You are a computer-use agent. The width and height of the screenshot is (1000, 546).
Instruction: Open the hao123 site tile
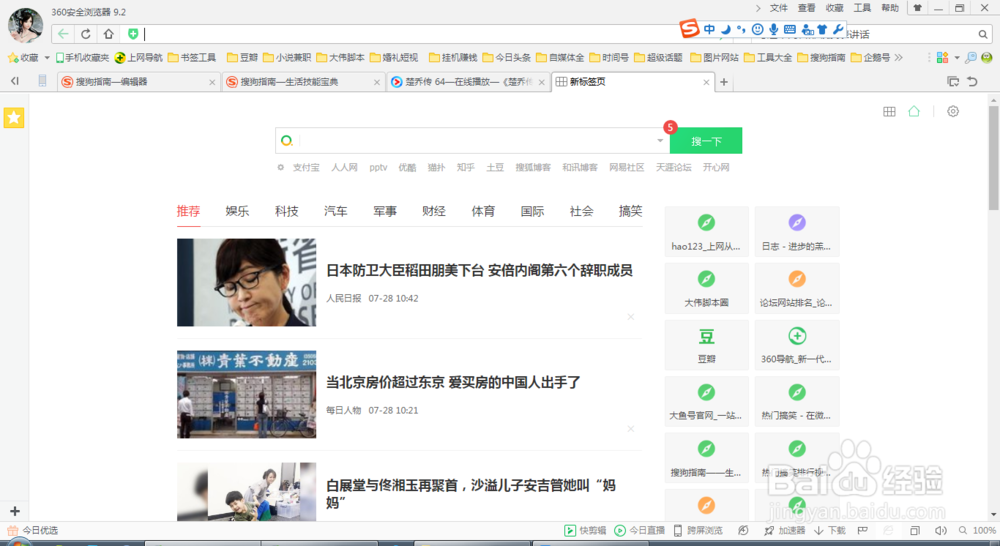707,232
